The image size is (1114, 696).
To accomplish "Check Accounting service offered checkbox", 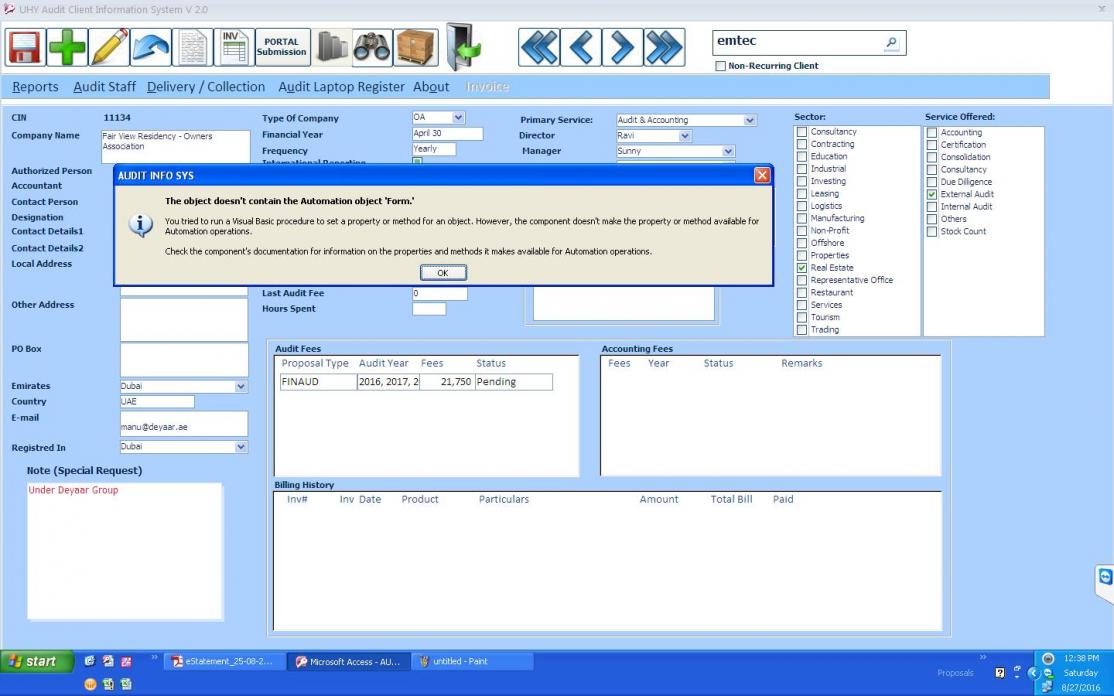I will (932, 133).
